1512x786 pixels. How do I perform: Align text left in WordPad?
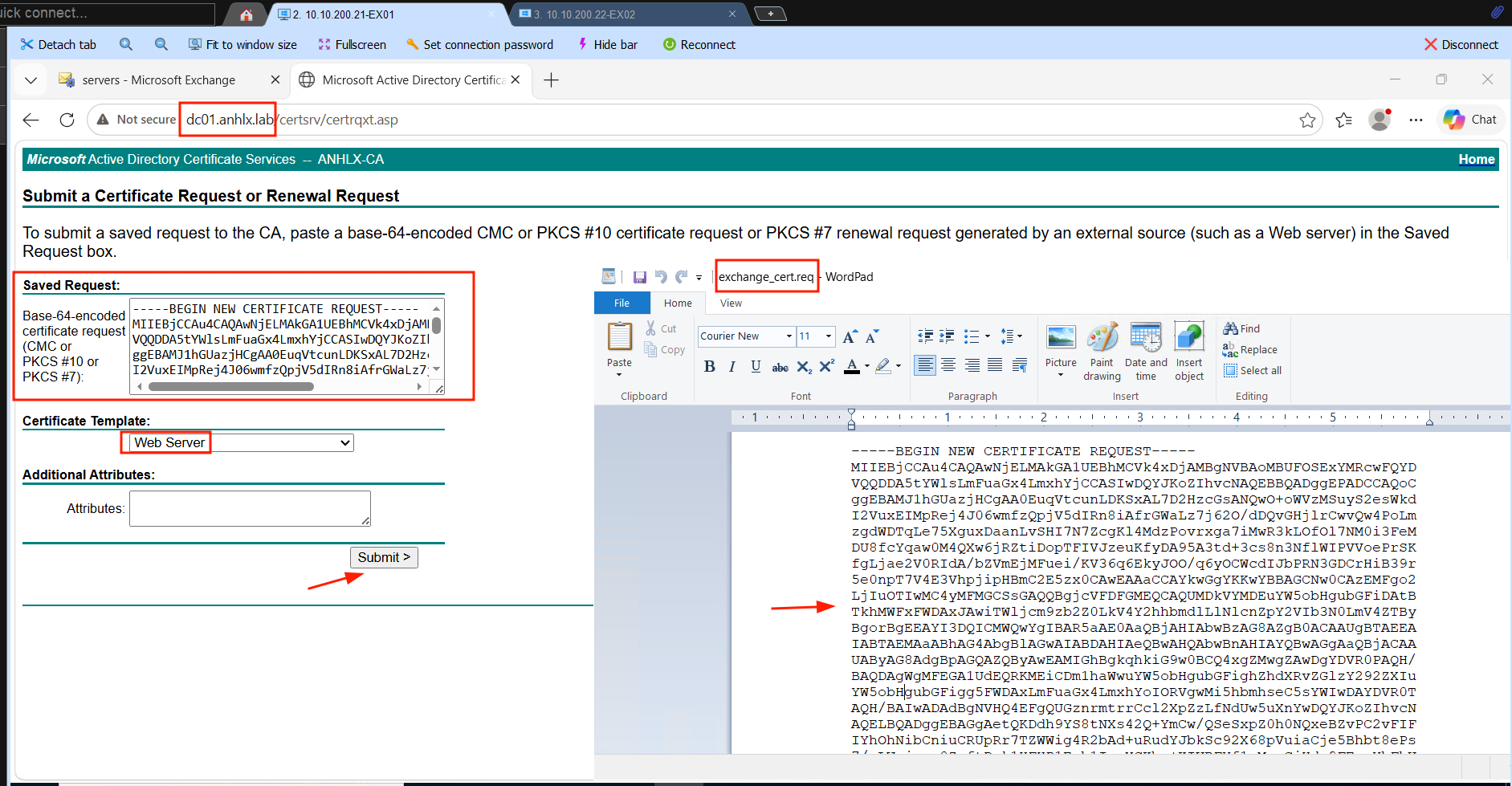(925, 365)
